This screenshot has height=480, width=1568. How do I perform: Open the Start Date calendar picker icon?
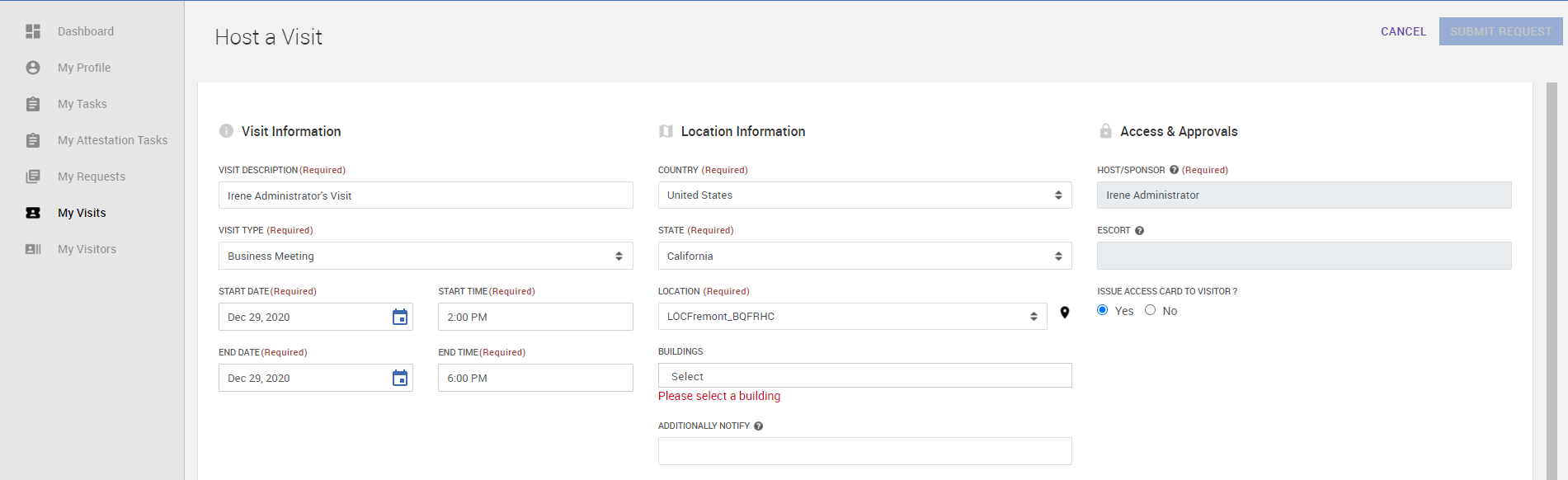click(x=400, y=317)
